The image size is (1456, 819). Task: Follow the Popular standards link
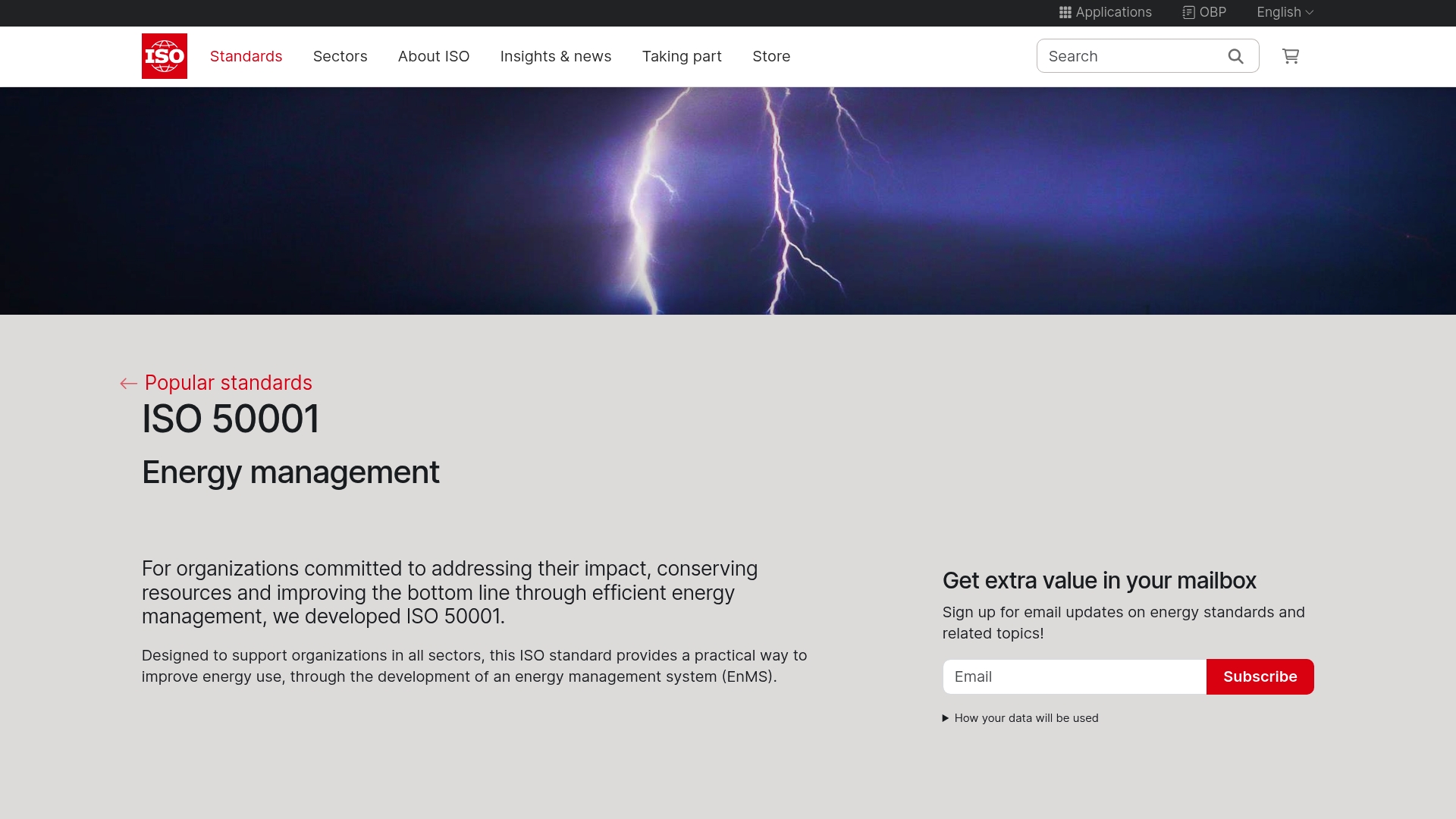click(229, 383)
